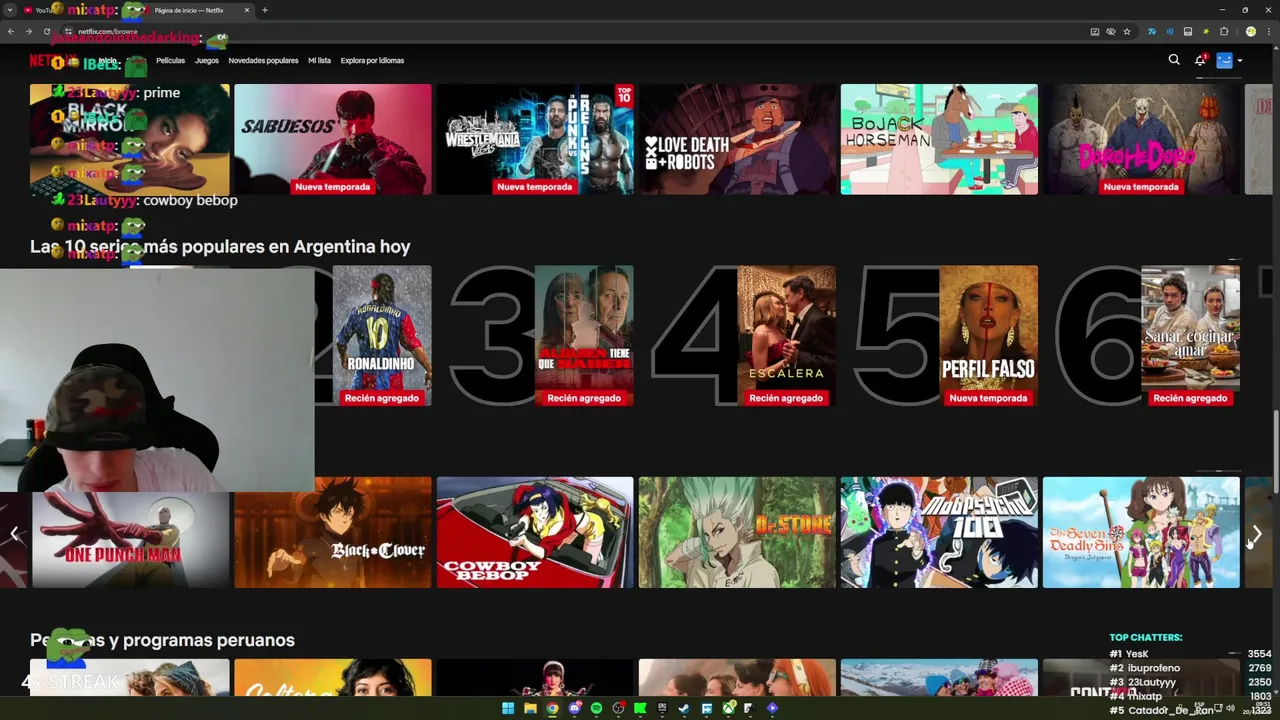
Task: Open Explora por idiomas
Action: pos(372,60)
